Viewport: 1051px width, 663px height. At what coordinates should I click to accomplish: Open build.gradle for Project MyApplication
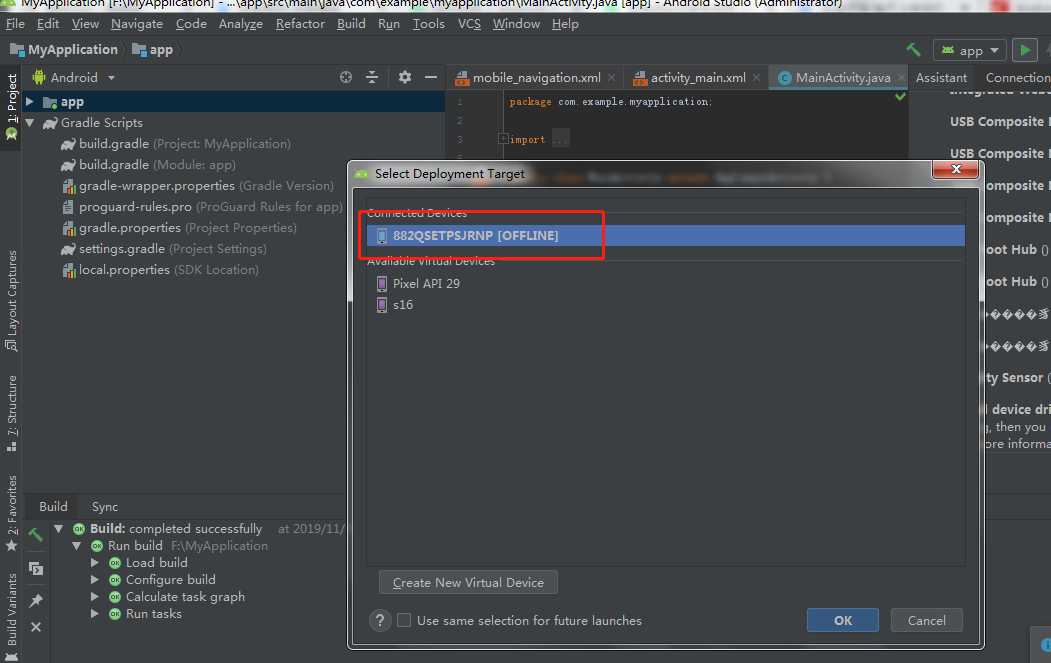[176, 144]
